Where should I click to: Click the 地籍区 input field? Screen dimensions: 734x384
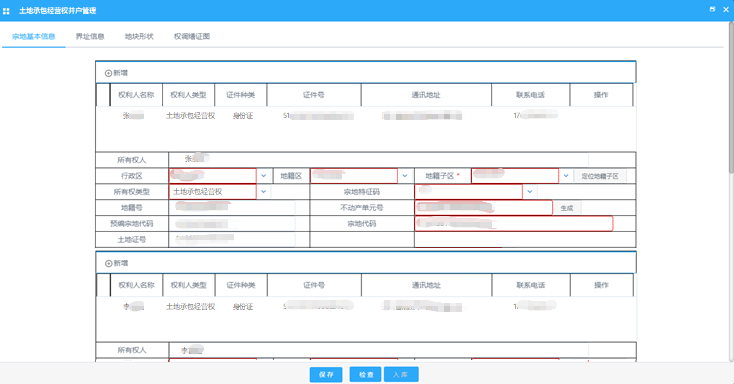[354, 176]
